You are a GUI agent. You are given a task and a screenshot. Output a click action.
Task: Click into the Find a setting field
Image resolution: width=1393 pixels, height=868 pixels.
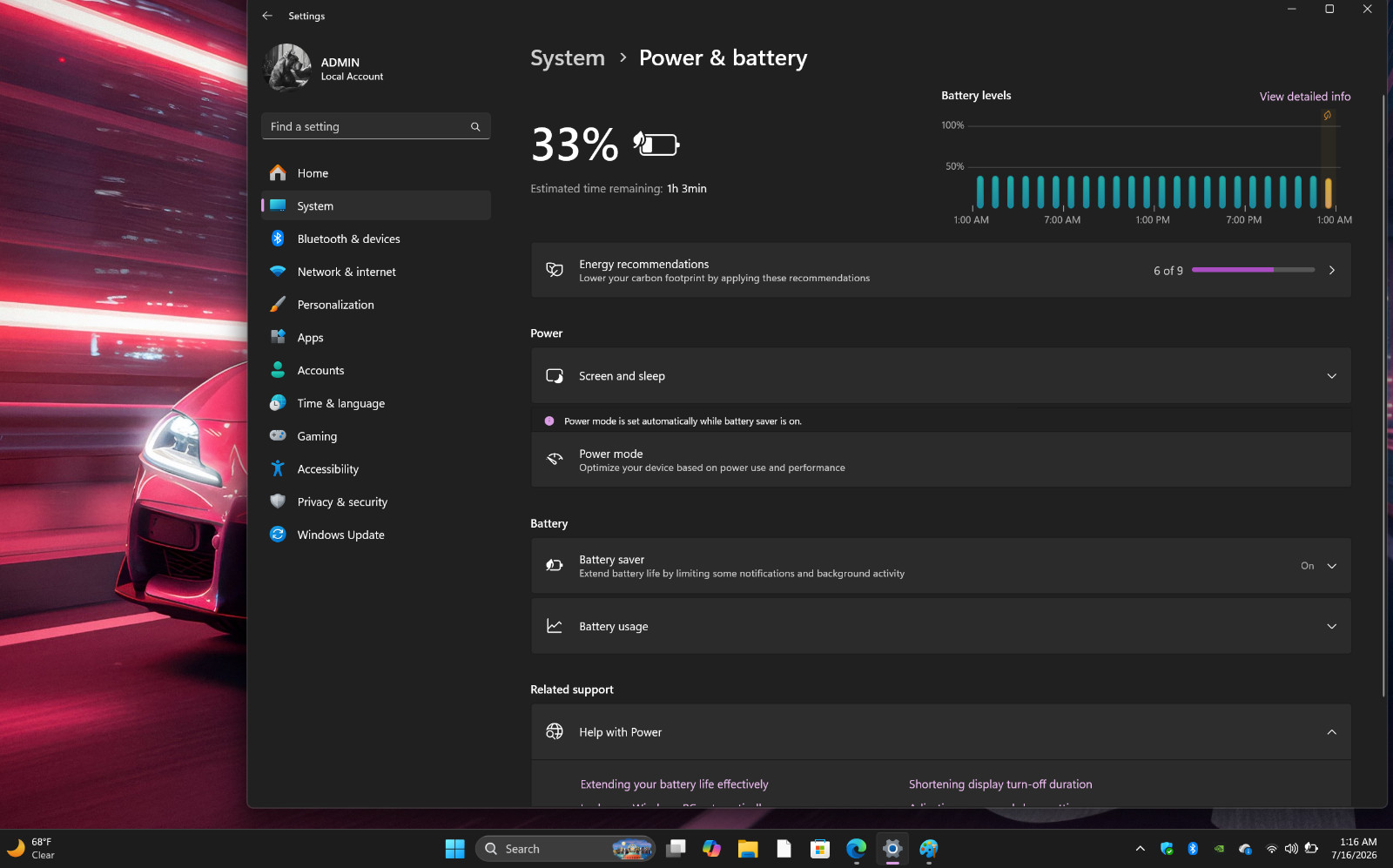click(x=376, y=126)
